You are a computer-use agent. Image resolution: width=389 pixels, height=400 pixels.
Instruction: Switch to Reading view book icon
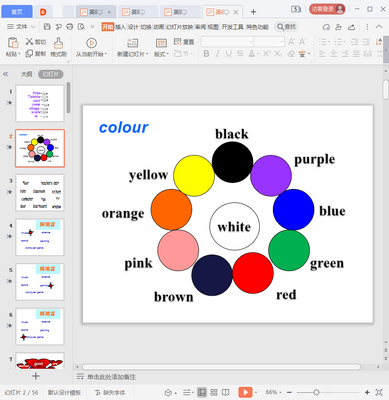click(226, 392)
